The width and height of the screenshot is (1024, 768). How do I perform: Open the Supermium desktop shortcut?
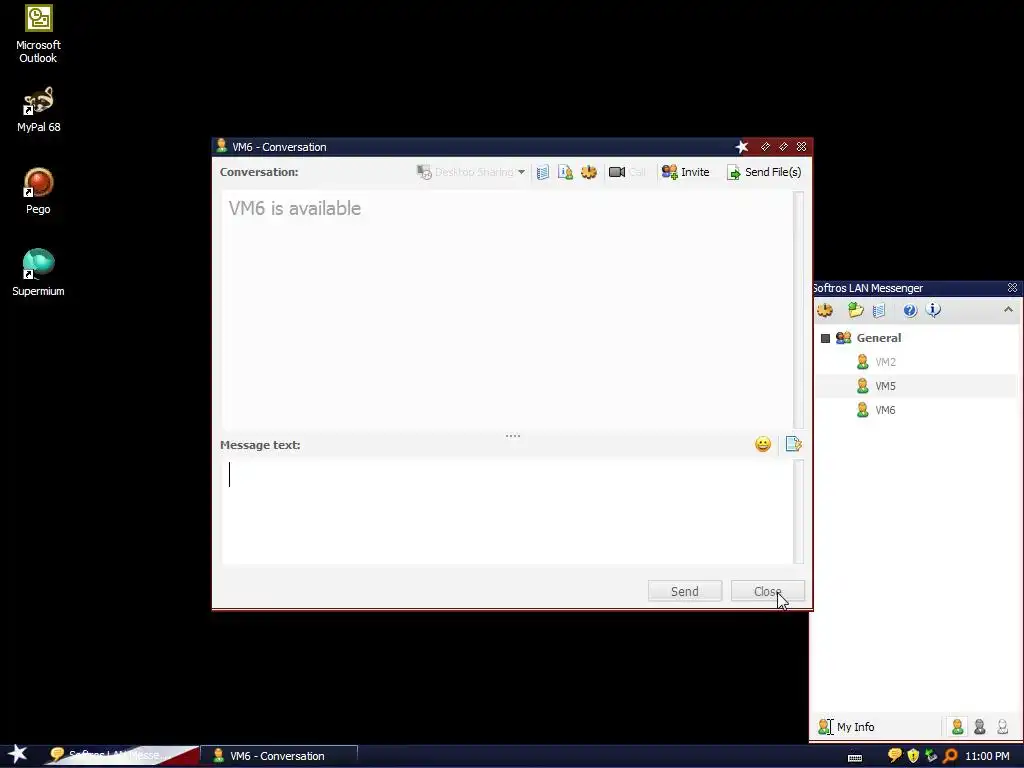38,273
